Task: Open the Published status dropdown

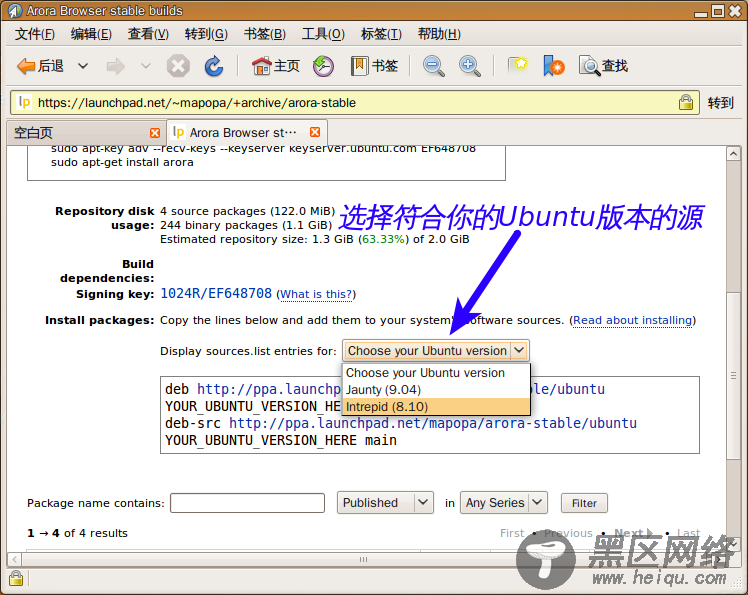Action: [x=385, y=503]
